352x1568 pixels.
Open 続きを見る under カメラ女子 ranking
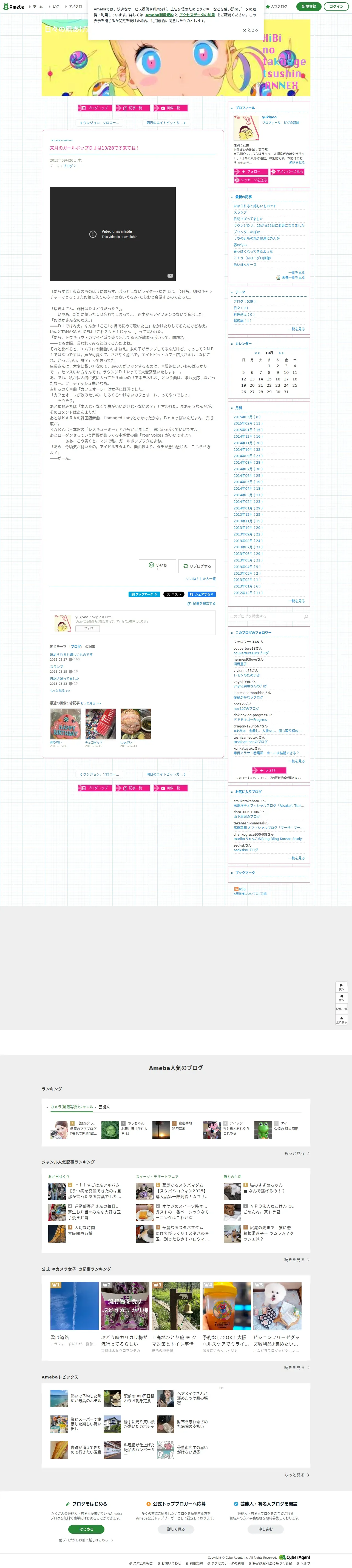(x=297, y=1368)
